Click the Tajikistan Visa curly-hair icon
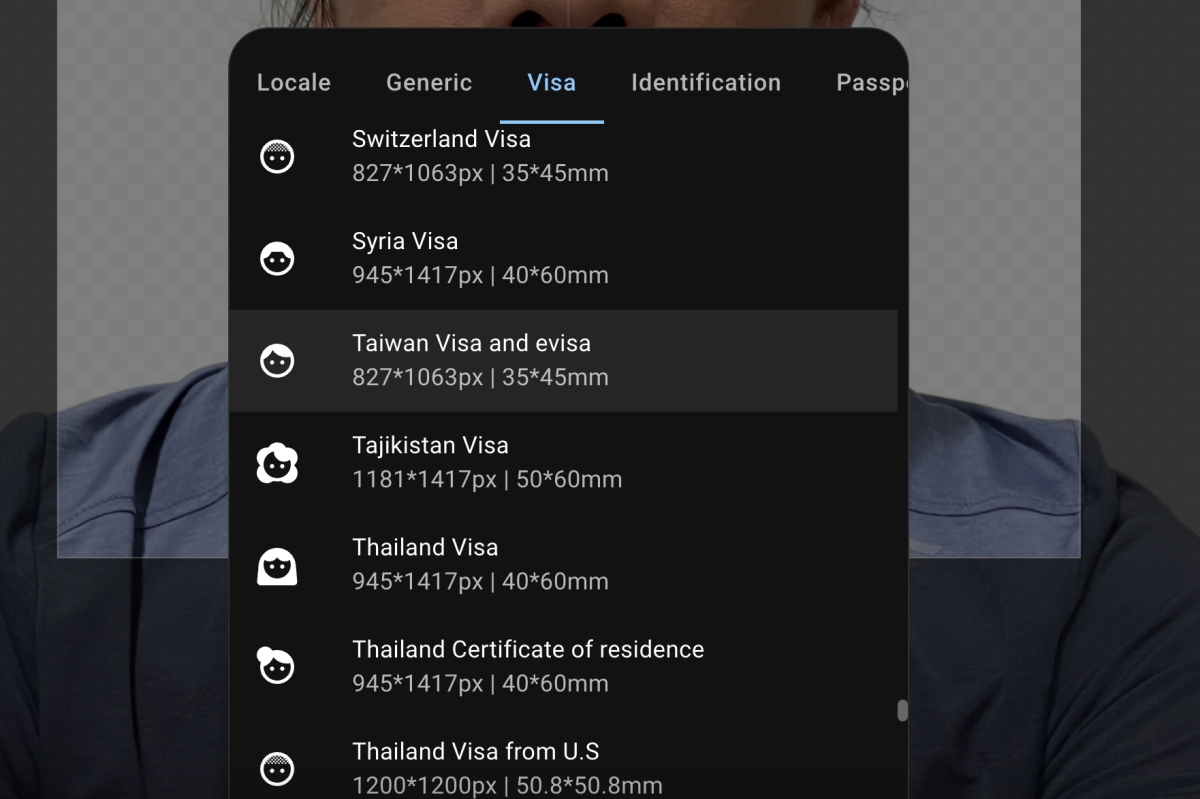The height and width of the screenshot is (799, 1200). point(277,463)
